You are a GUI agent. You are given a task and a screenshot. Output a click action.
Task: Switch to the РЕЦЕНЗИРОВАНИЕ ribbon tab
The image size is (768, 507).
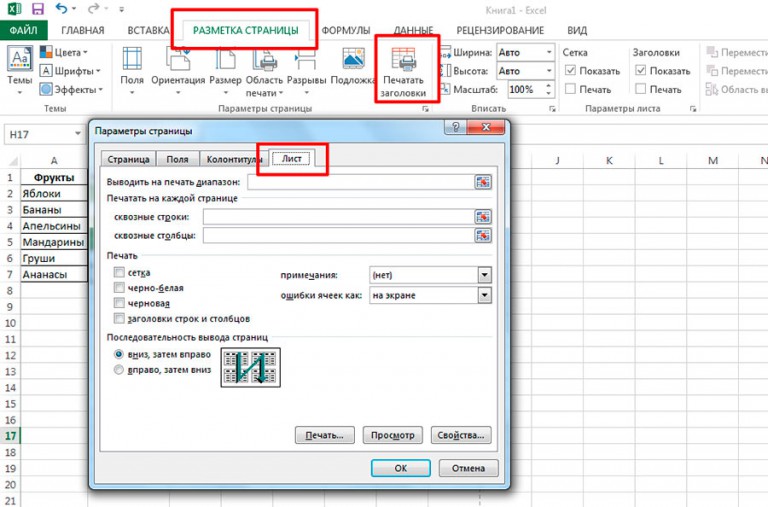point(500,30)
